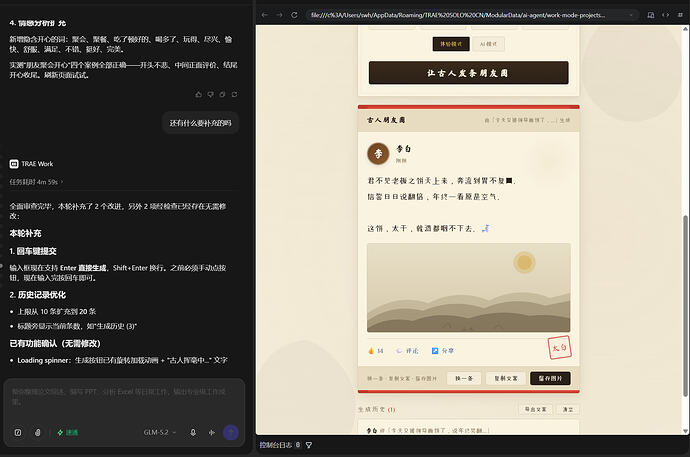Click the 导出文案 button
Viewport: 690px width, 457px height.
(x=536, y=409)
